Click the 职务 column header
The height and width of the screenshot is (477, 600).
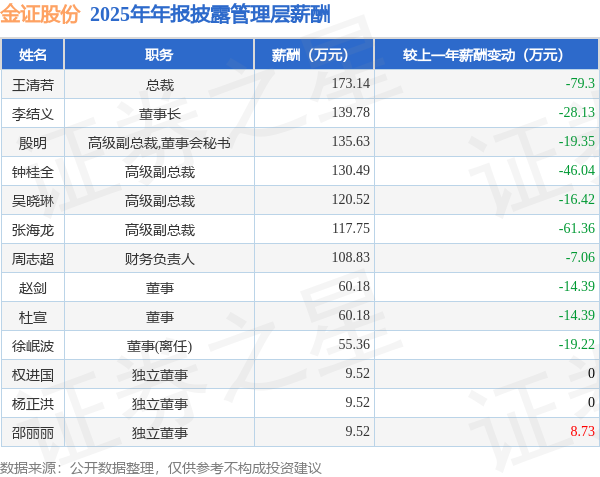click(159, 55)
